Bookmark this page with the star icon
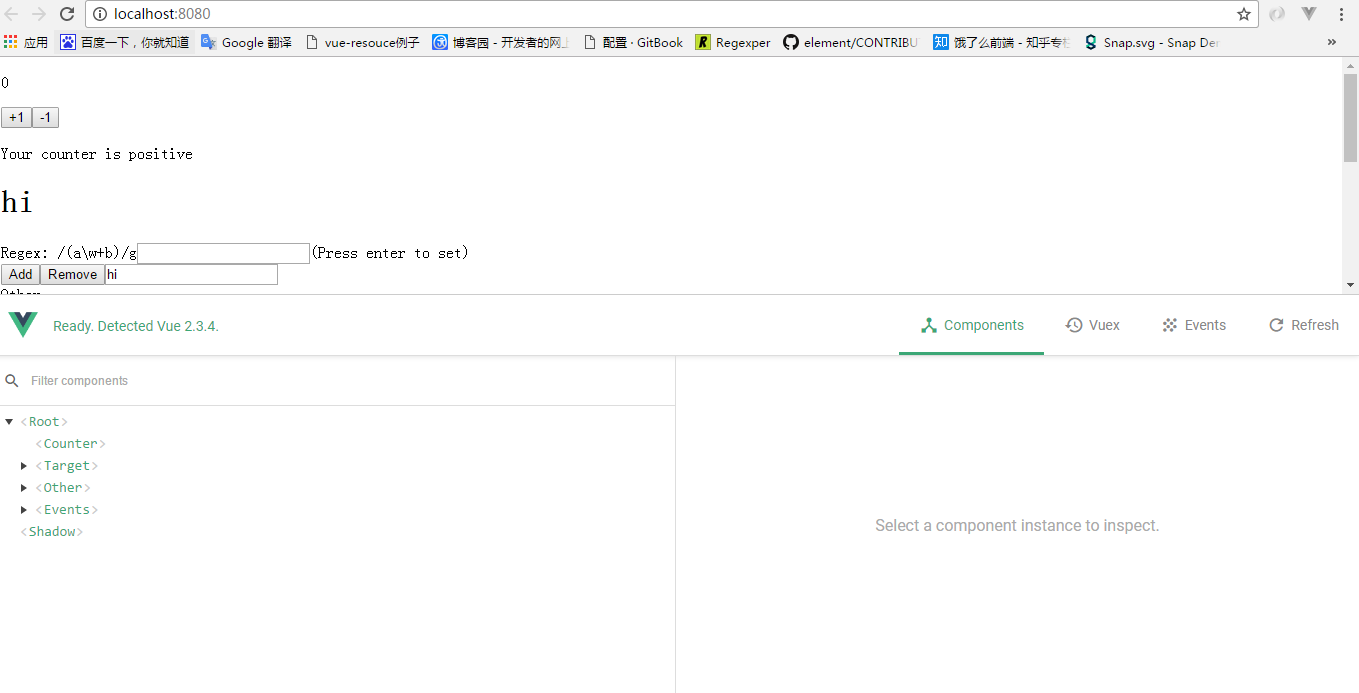This screenshot has height=693, width=1359. [1244, 14]
